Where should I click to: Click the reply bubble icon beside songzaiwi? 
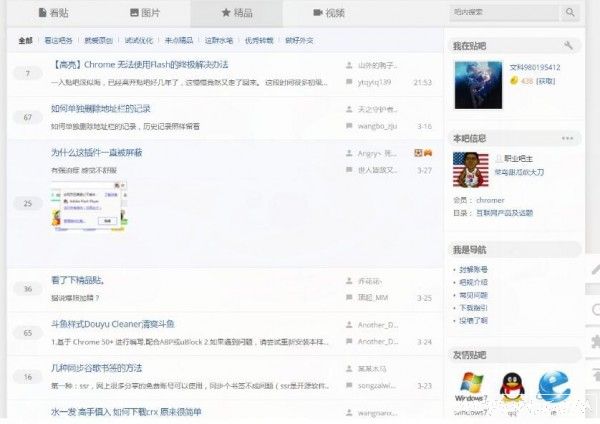pos(349,385)
